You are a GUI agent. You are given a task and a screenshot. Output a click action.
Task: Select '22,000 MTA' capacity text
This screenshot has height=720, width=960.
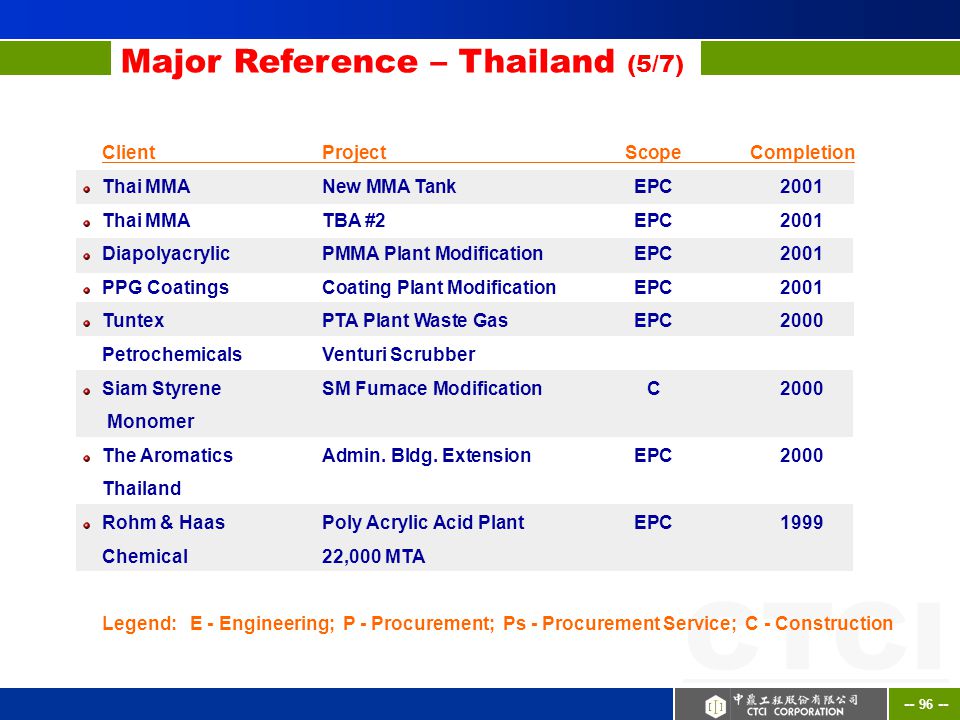pyautogui.click(x=373, y=556)
